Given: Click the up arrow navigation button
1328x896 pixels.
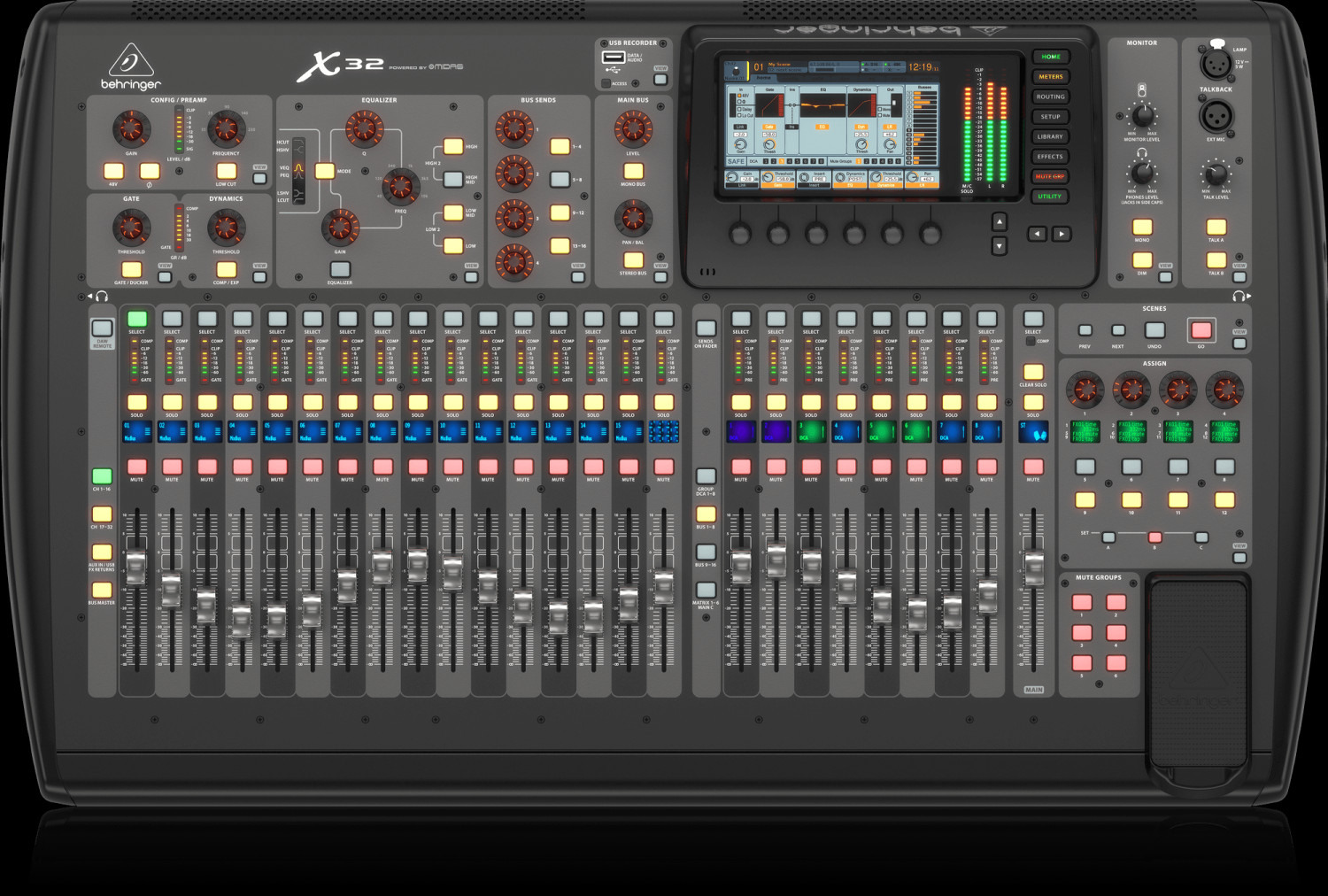Looking at the screenshot, I should [999, 222].
